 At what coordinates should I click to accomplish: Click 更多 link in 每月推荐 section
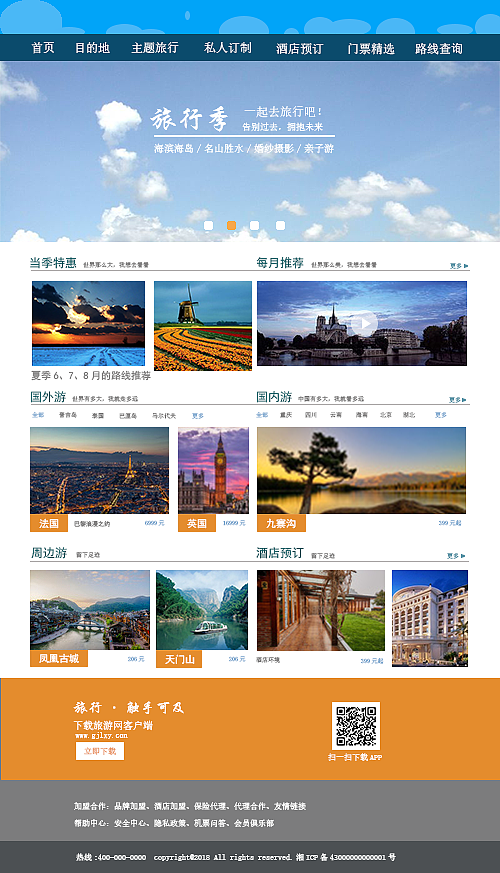tap(459, 266)
